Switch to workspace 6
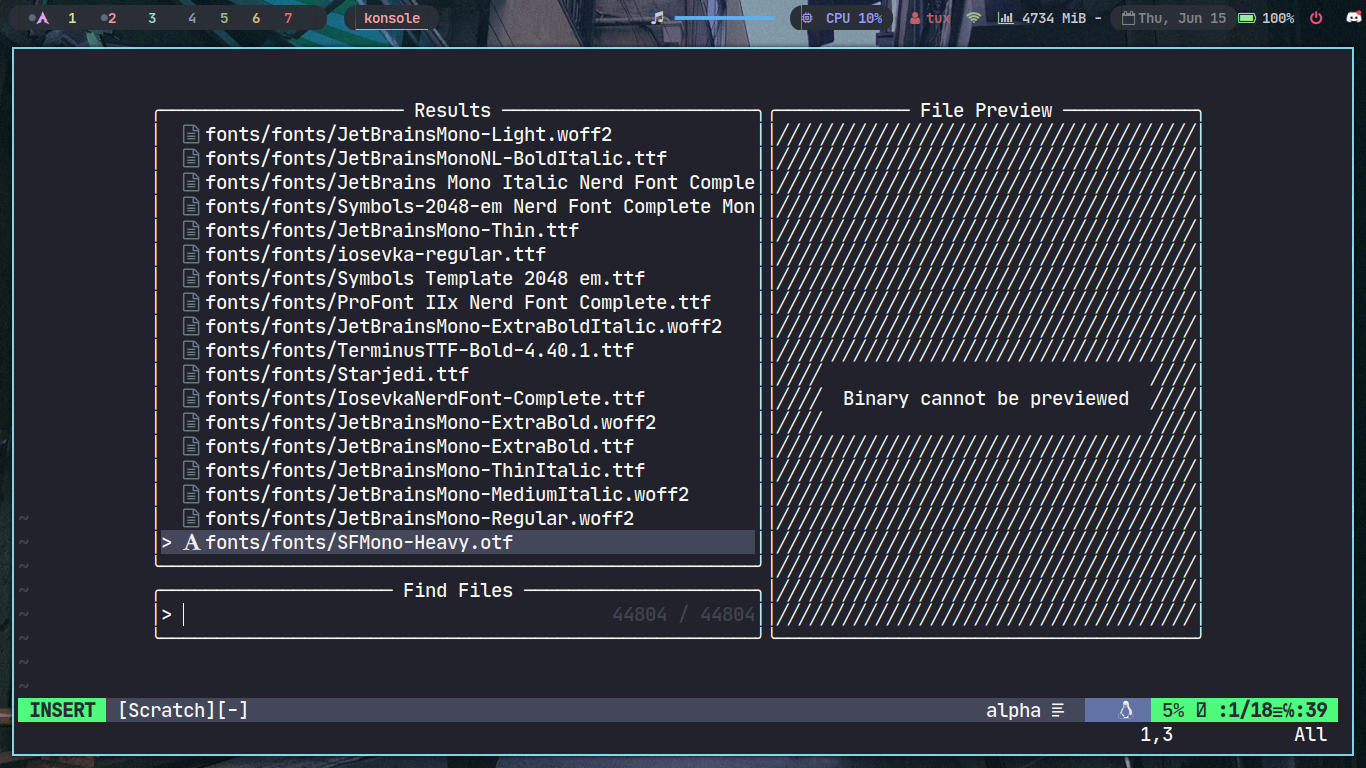 (256, 18)
